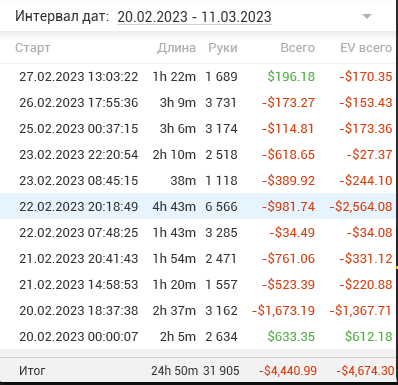398x385 pixels.
Task: Select the session started 27.02.2023 13:03:22
Action: 198,77
